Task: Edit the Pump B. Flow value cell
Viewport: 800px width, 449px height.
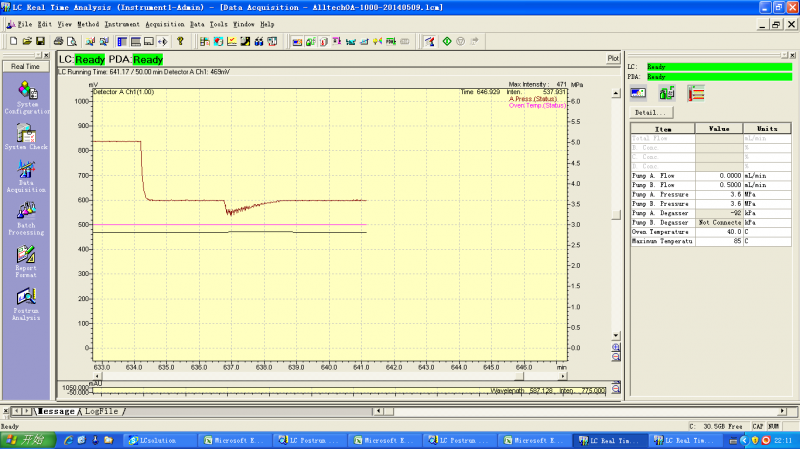Action: (x=718, y=184)
